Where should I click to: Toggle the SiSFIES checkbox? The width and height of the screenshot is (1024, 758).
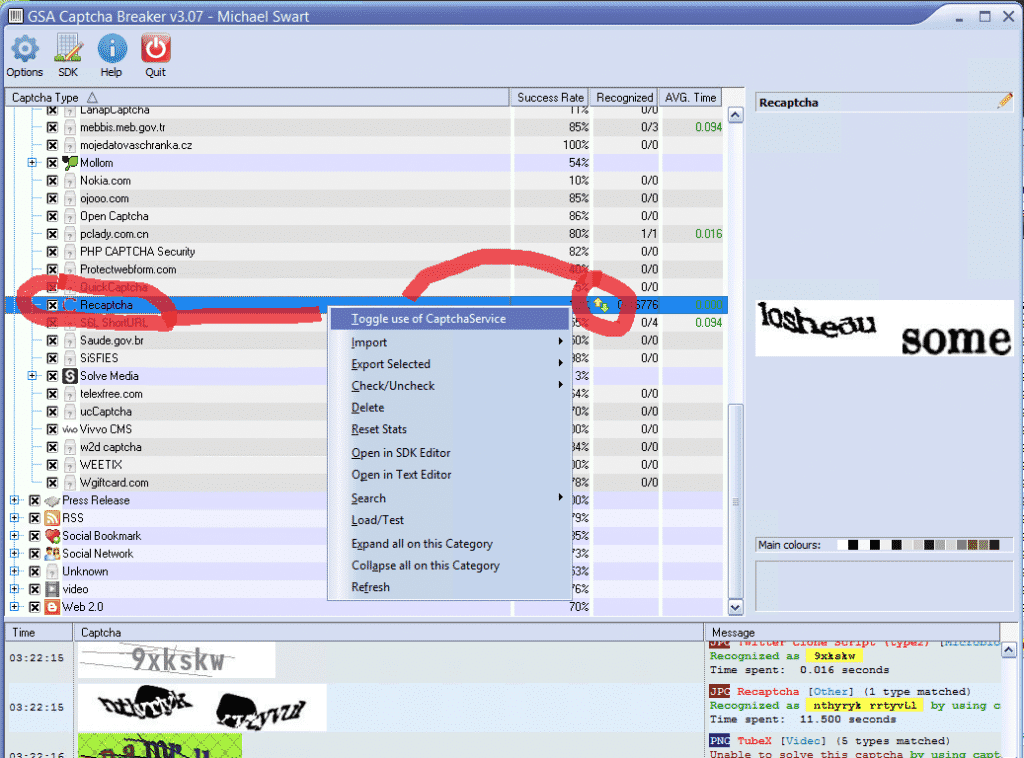(x=52, y=358)
